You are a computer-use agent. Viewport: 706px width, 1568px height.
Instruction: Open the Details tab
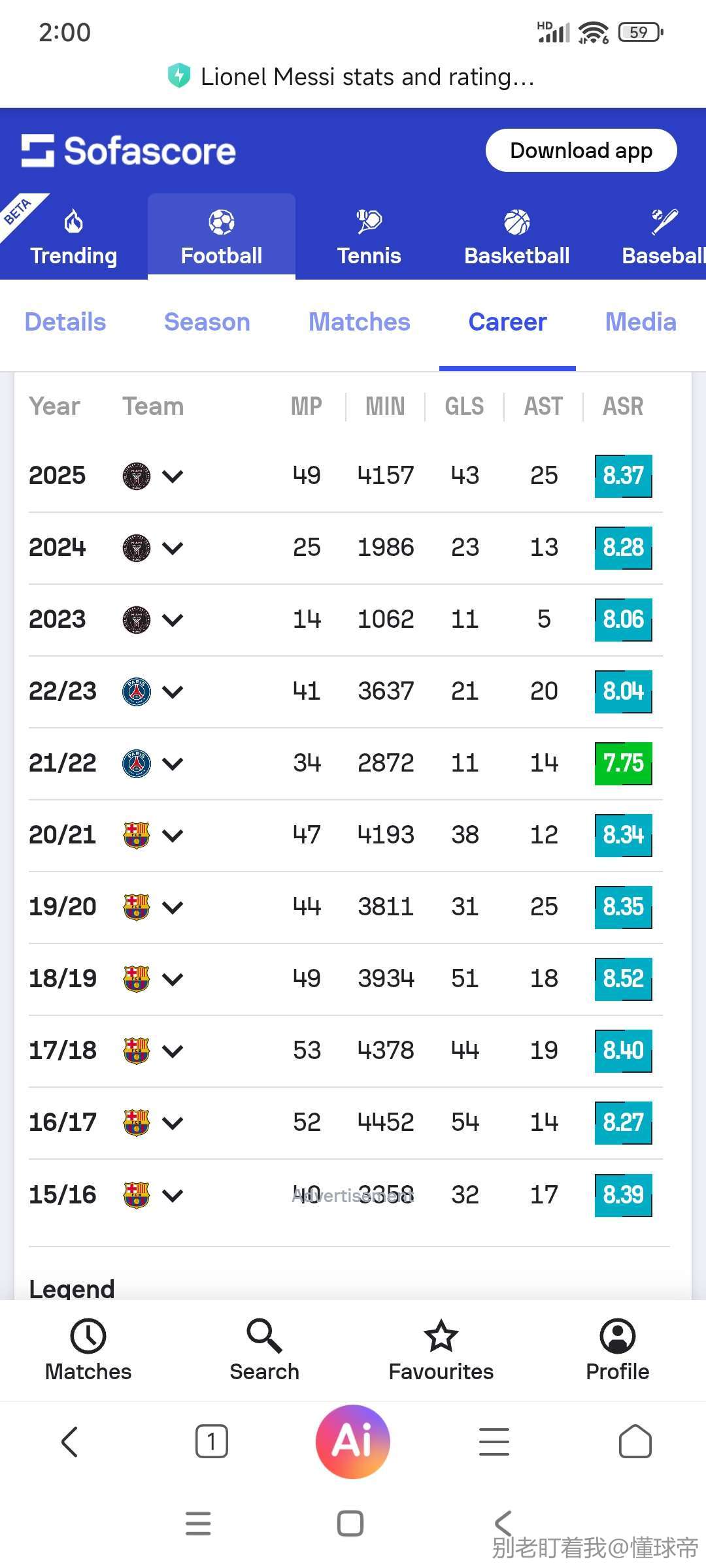[65, 322]
